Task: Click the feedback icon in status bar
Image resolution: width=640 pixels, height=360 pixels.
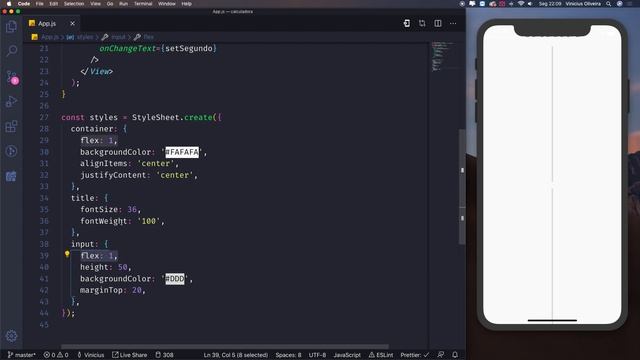Action: pos(440,355)
